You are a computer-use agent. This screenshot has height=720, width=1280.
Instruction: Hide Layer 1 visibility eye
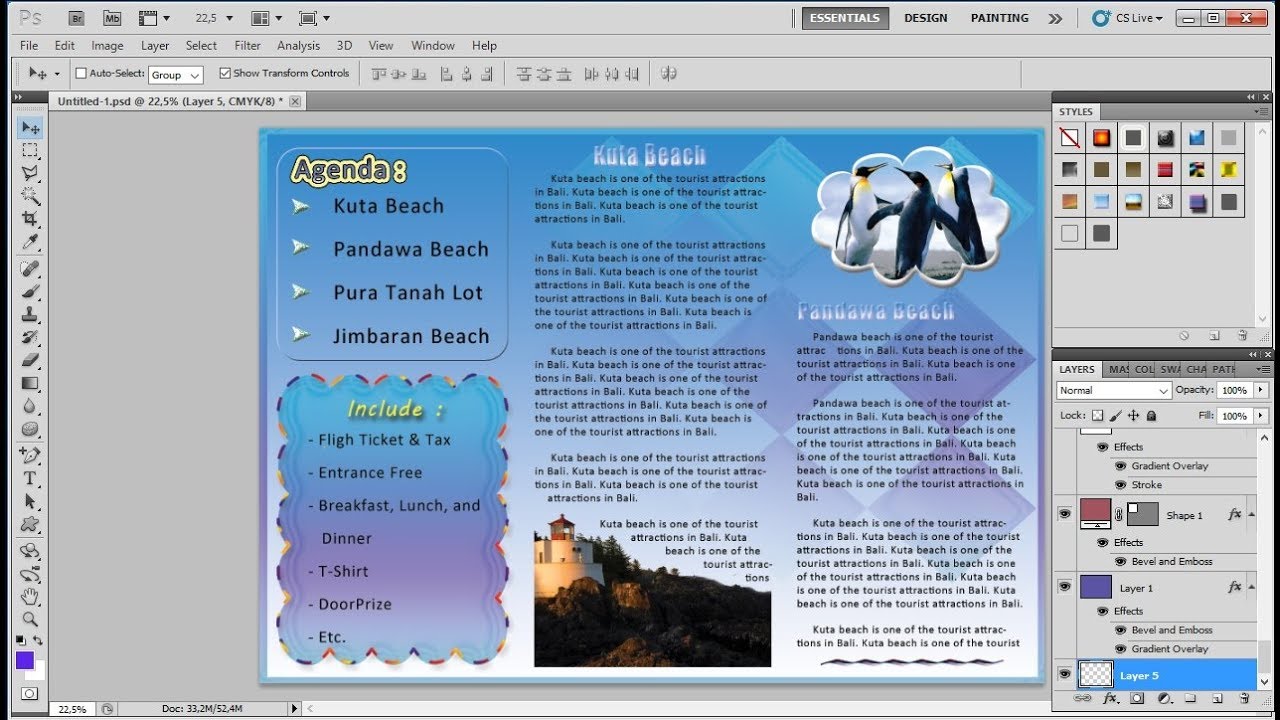(x=1064, y=587)
